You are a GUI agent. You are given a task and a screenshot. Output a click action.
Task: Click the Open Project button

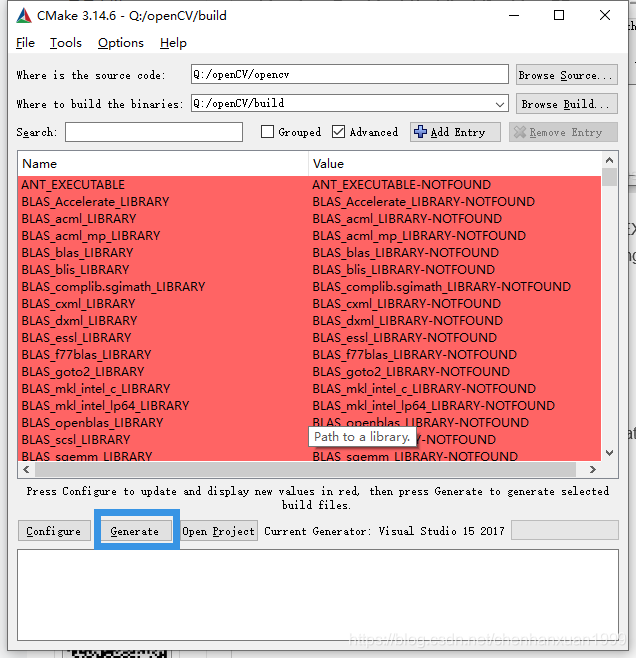(x=219, y=531)
